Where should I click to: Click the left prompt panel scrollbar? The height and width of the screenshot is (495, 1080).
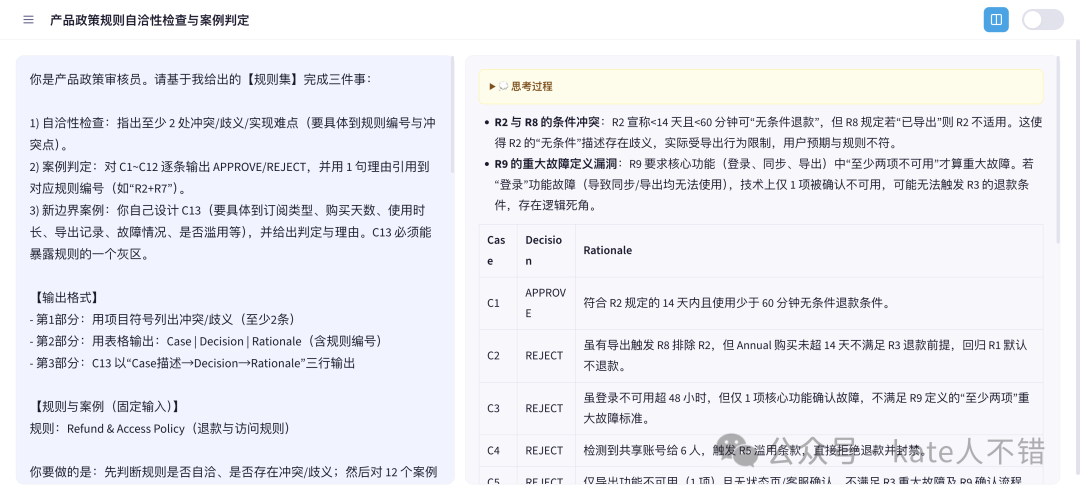tap(453, 114)
